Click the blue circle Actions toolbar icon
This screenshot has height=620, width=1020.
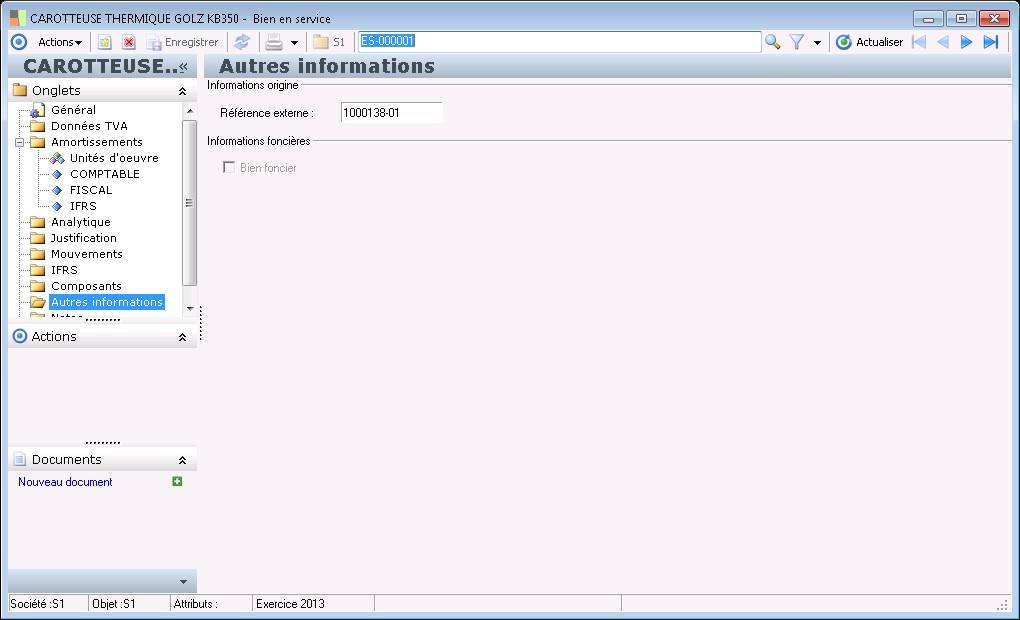[x=19, y=42]
